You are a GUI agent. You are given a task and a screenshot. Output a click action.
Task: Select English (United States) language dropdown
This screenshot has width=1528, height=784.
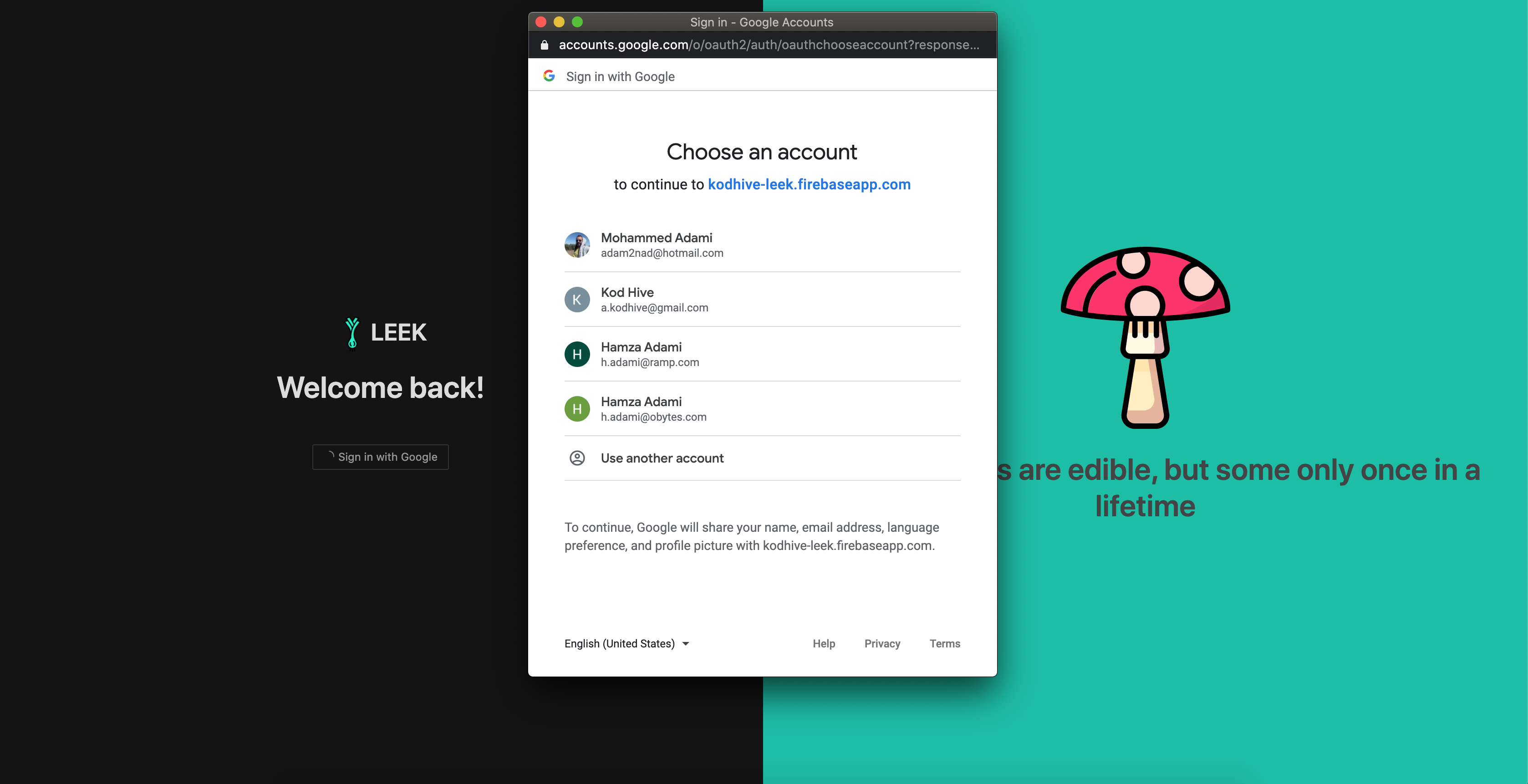point(625,643)
